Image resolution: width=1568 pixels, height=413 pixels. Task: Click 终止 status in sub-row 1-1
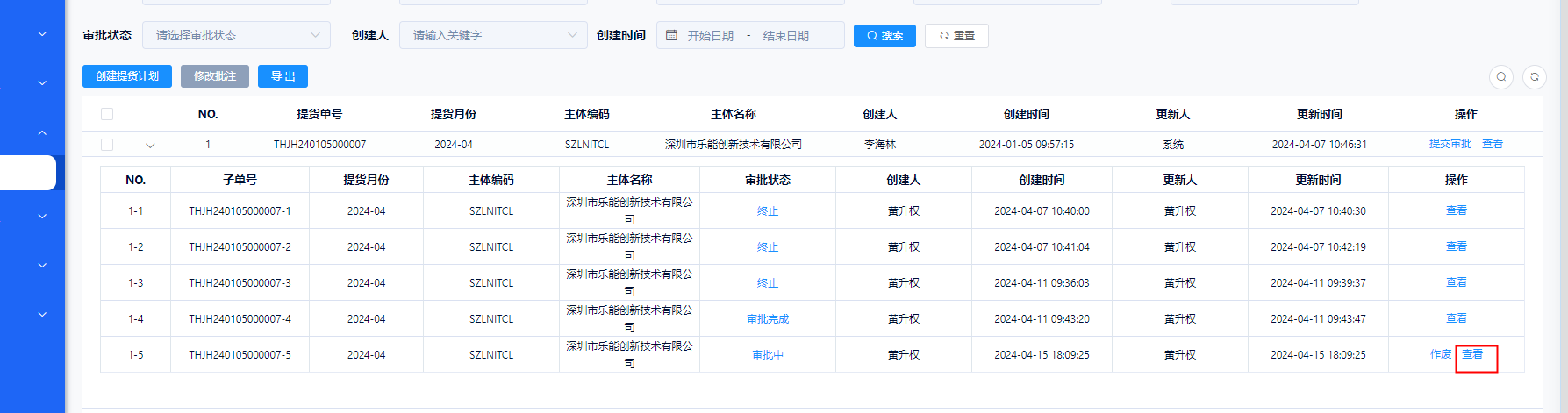pyautogui.click(x=768, y=211)
